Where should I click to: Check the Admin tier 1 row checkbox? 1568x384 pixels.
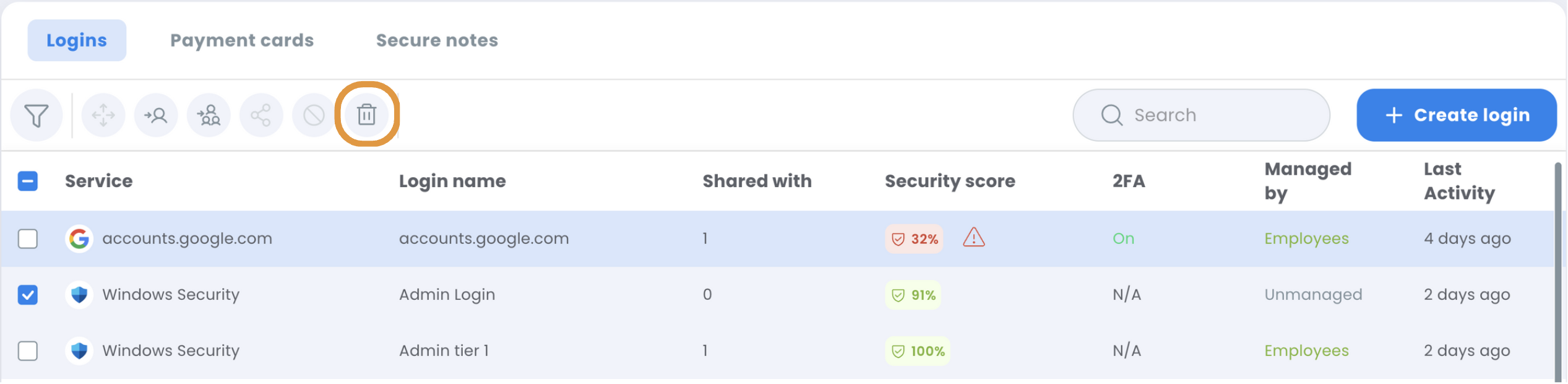coord(28,351)
